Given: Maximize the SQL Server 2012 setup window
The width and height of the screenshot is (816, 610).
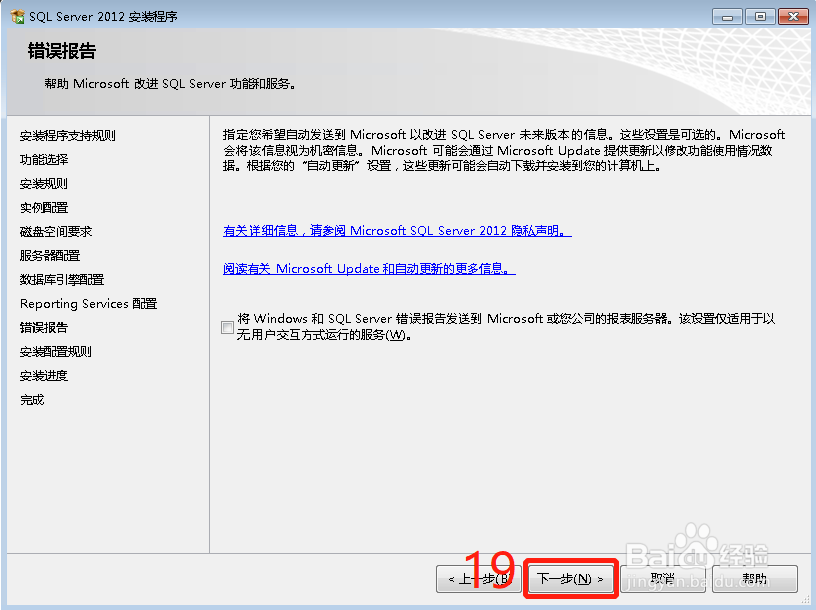Looking at the screenshot, I should 760,17.
